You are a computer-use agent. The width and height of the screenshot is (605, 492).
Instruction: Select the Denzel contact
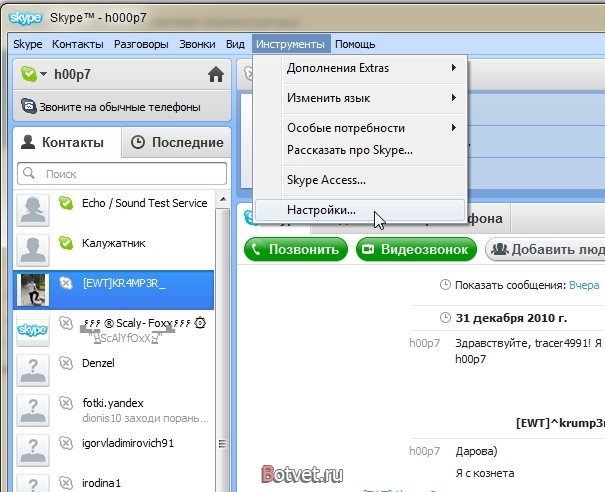point(114,370)
